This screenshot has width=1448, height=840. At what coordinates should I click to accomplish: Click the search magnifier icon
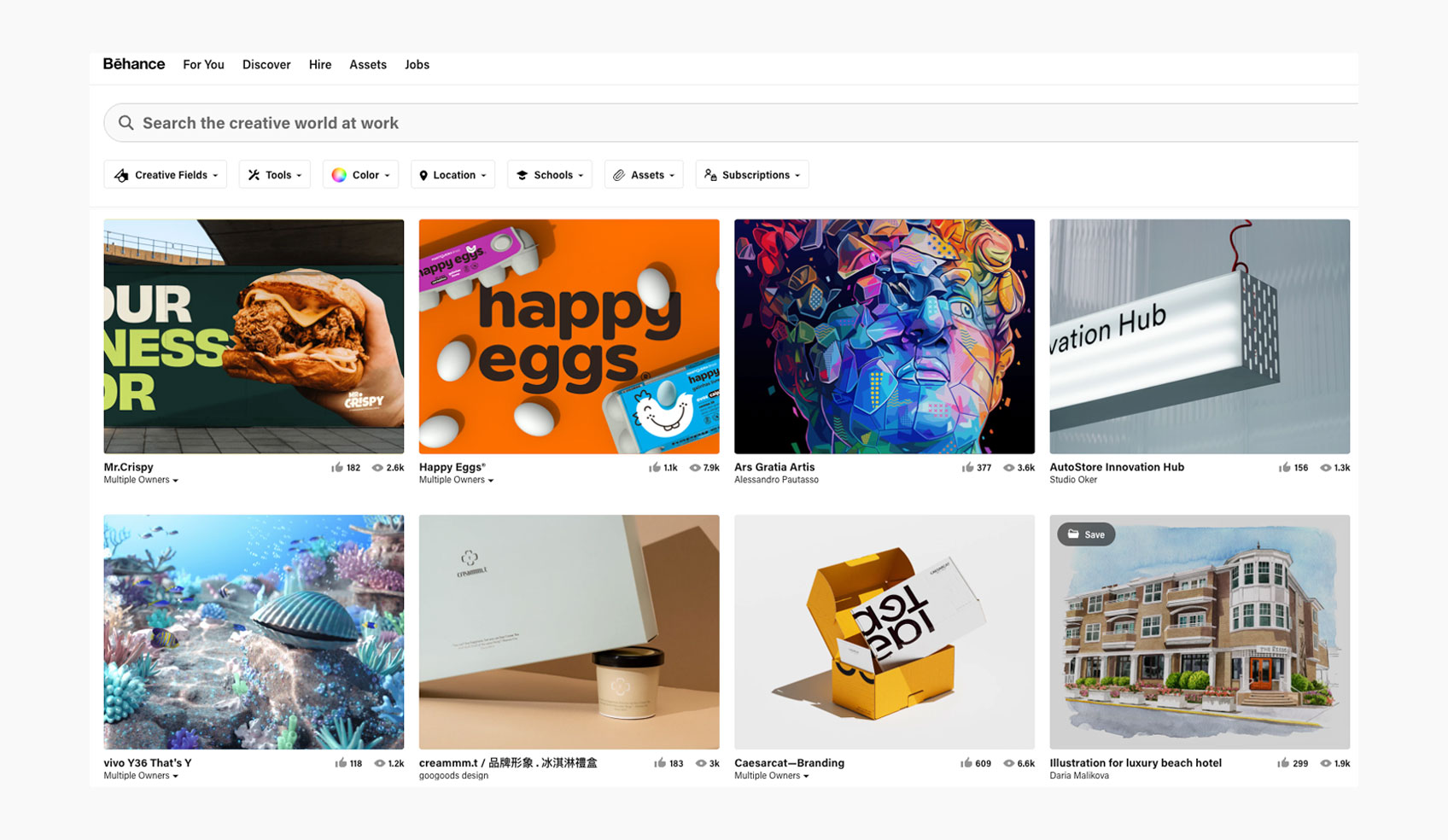click(x=126, y=123)
